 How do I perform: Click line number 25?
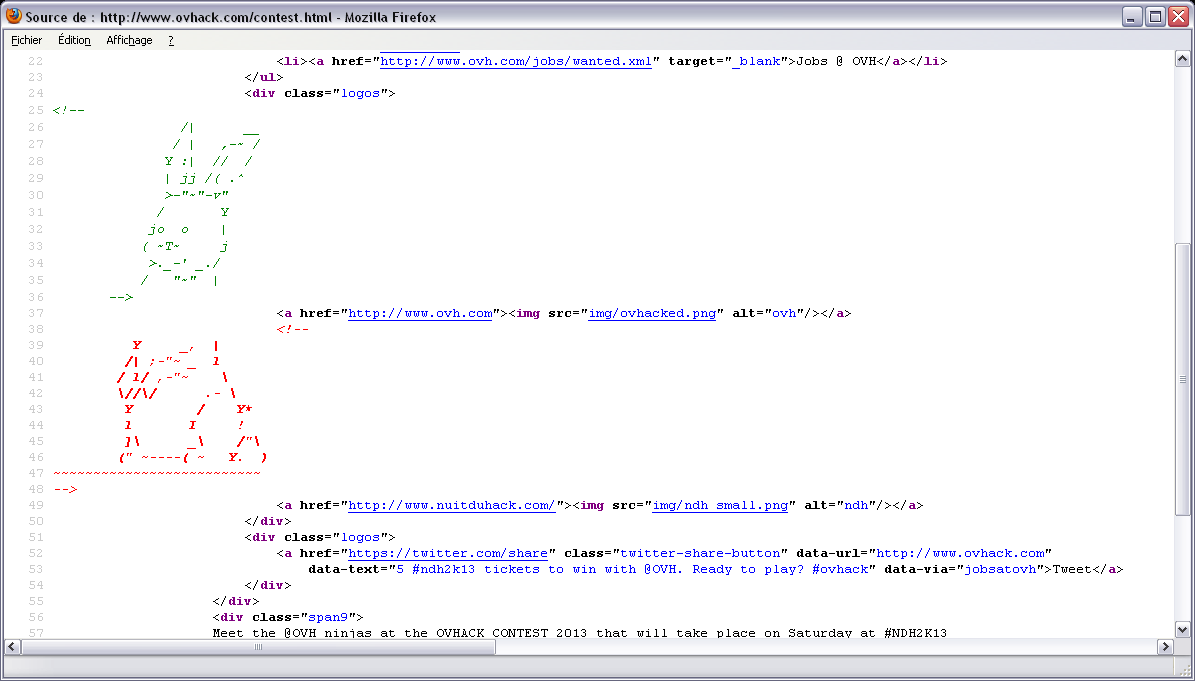pos(35,110)
